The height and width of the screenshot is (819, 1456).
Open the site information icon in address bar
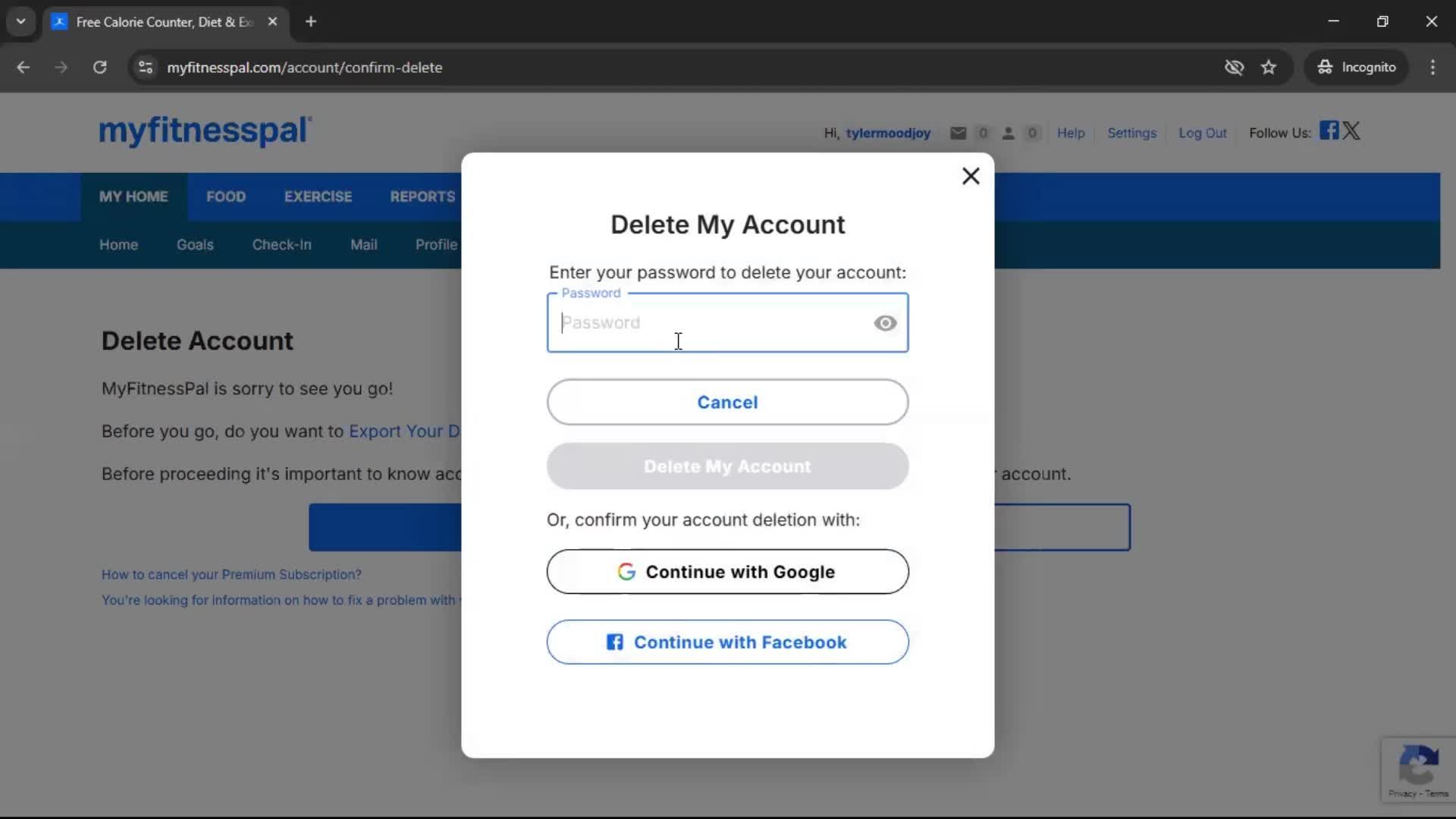coord(146,67)
